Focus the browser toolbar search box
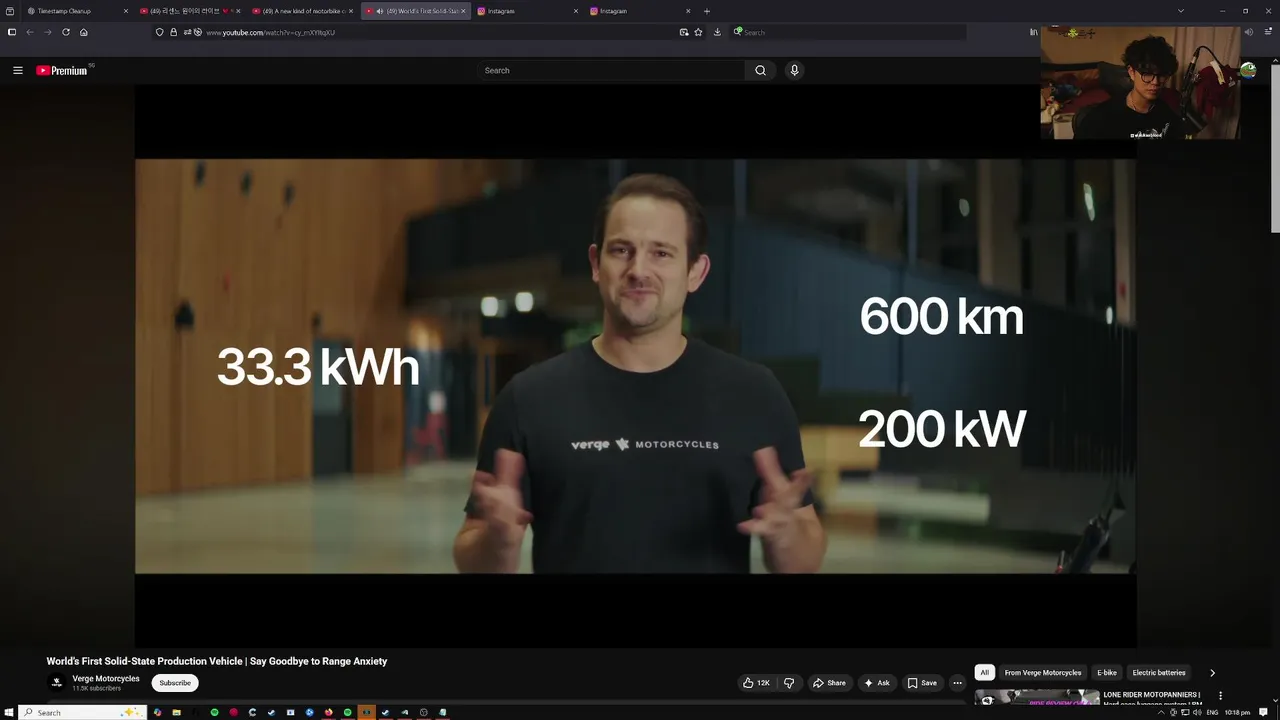 tap(848, 32)
